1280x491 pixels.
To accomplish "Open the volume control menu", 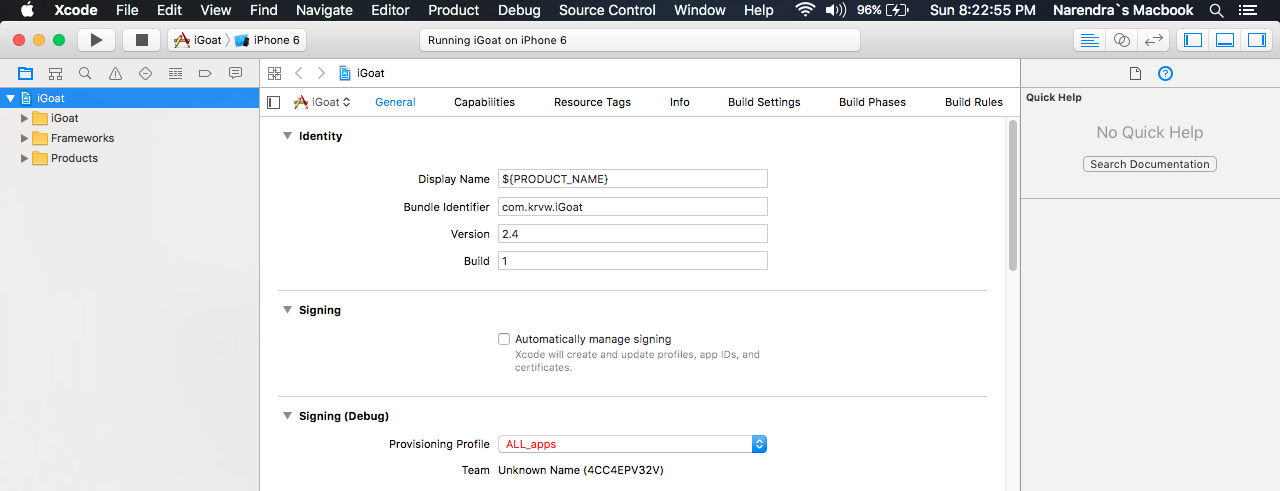I will [836, 10].
